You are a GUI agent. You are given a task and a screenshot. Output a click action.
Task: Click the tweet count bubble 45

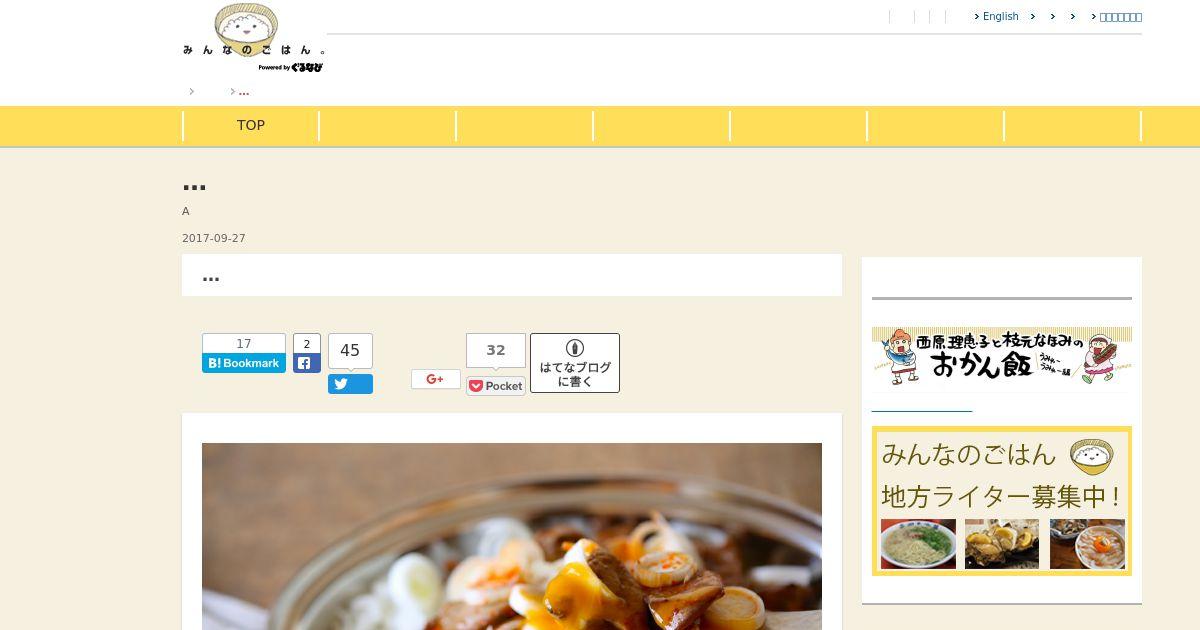tap(350, 351)
